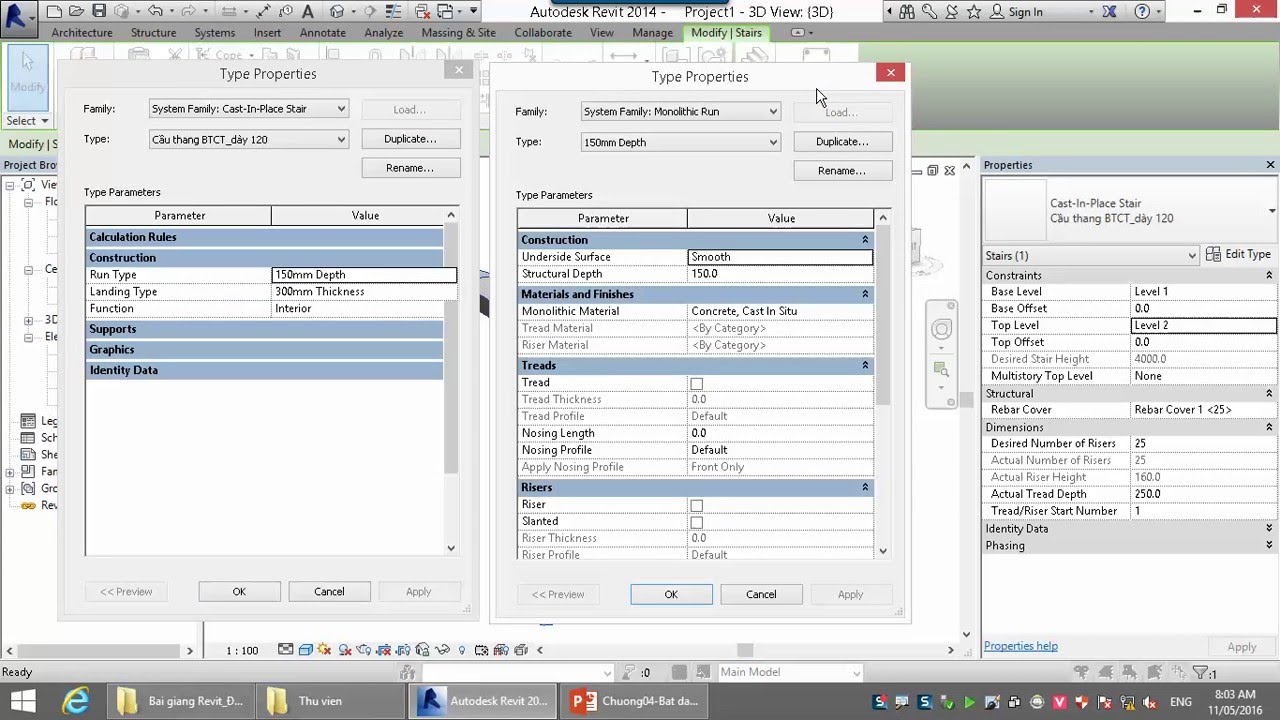Viewport: 1280px width, 720px height.
Task: Collapse the Dimensions section in Properties
Action: (x=1269, y=427)
